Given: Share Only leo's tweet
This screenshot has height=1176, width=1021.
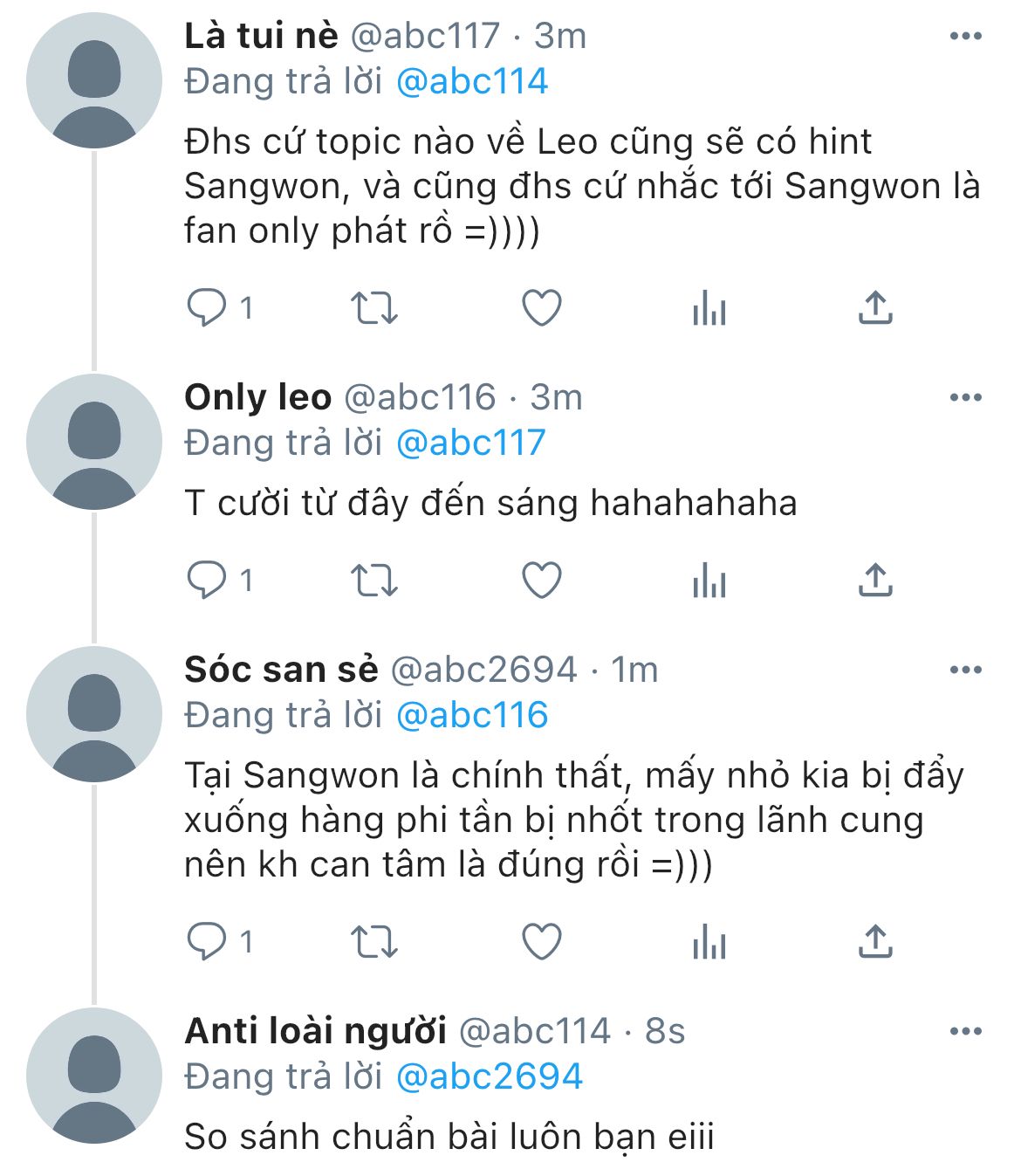Looking at the screenshot, I should click(875, 581).
